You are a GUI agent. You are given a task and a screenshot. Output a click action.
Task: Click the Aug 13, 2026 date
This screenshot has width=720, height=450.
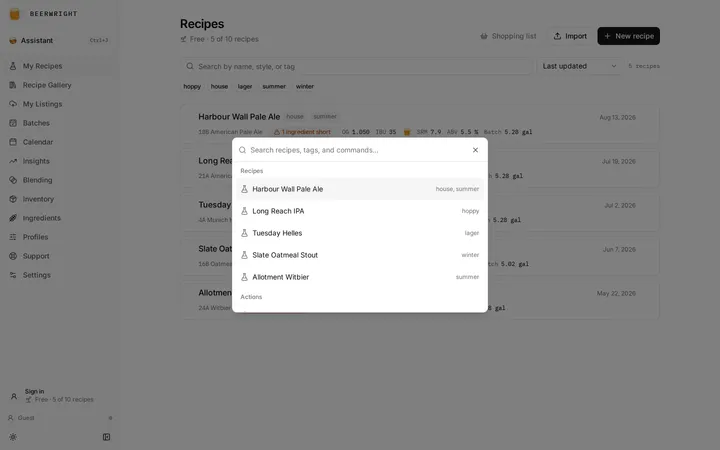pyautogui.click(x=617, y=118)
